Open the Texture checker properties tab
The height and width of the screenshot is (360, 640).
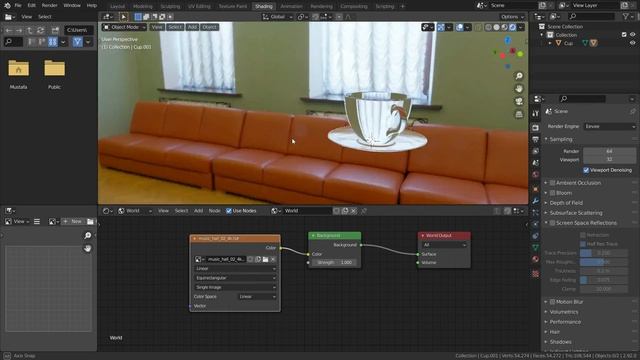pos(536,273)
